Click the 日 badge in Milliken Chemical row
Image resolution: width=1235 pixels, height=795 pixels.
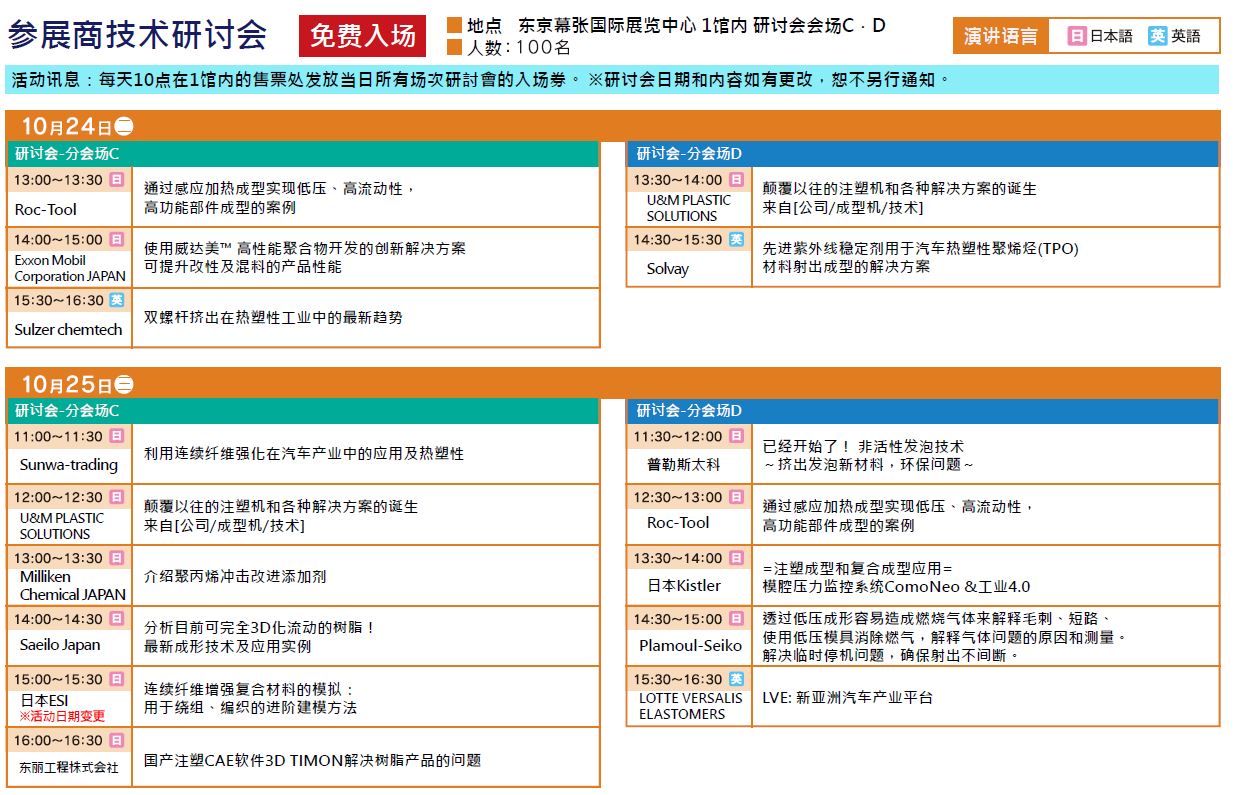tap(117, 558)
